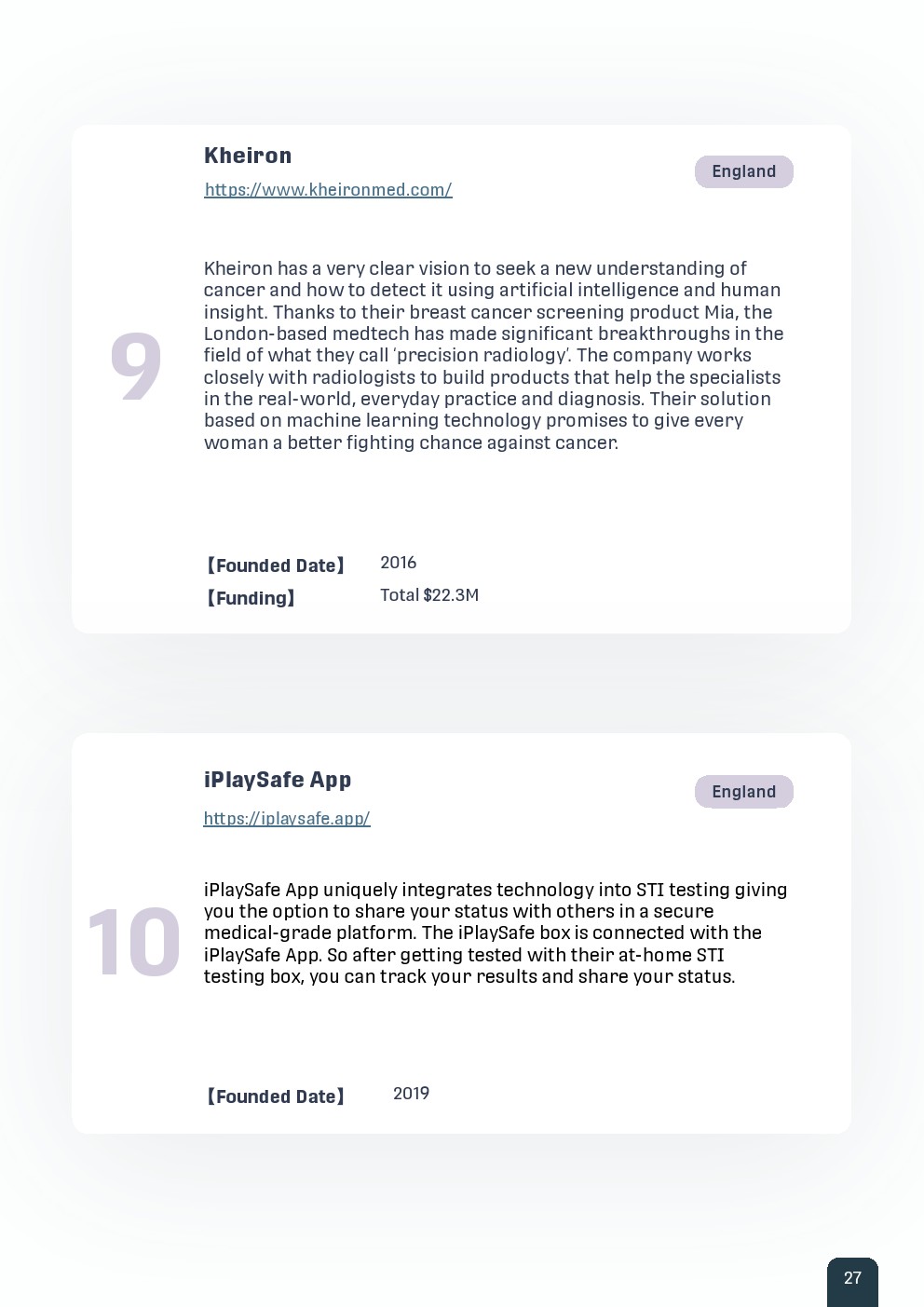Image resolution: width=924 pixels, height=1307 pixels.
Task: Click the page number 27 tab
Action: tap(852, 1279)
